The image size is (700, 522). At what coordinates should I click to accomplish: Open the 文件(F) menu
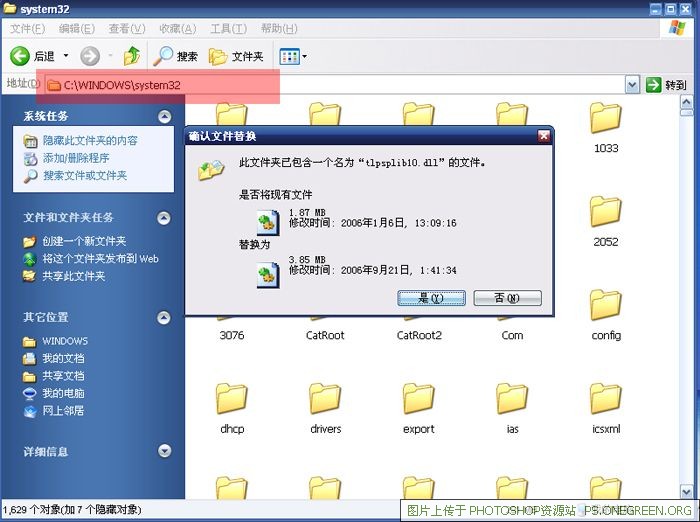27,29
